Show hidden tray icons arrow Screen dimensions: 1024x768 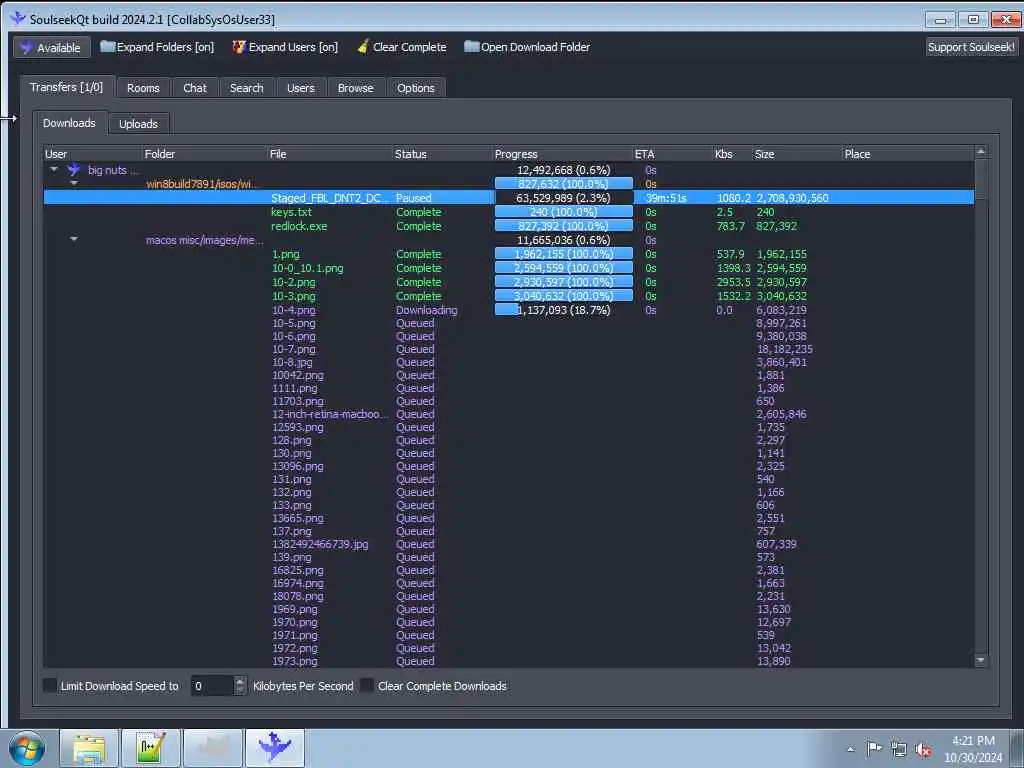(x=850, y=750)
